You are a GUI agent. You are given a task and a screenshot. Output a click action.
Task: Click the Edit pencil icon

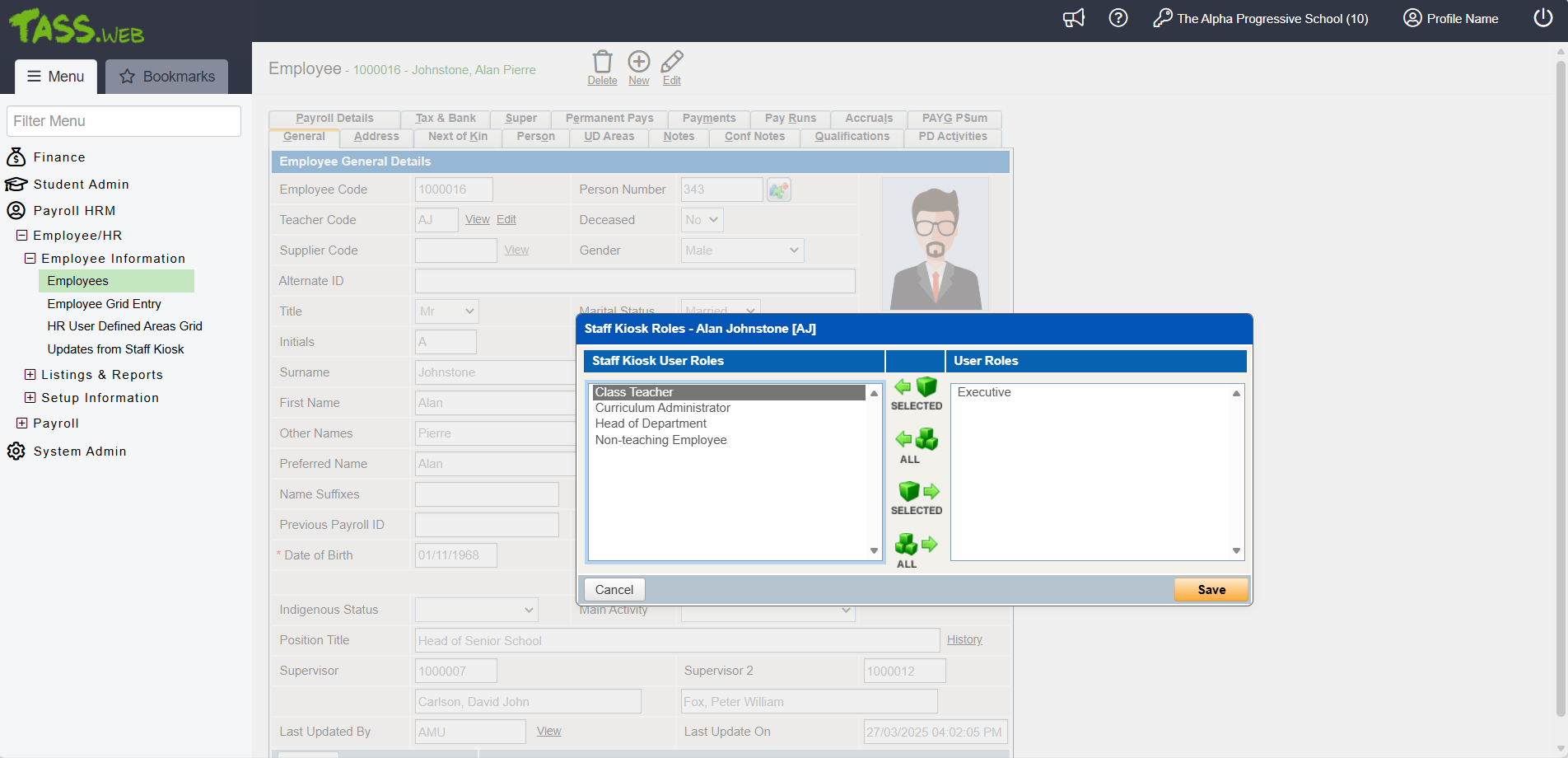[672, 63]
